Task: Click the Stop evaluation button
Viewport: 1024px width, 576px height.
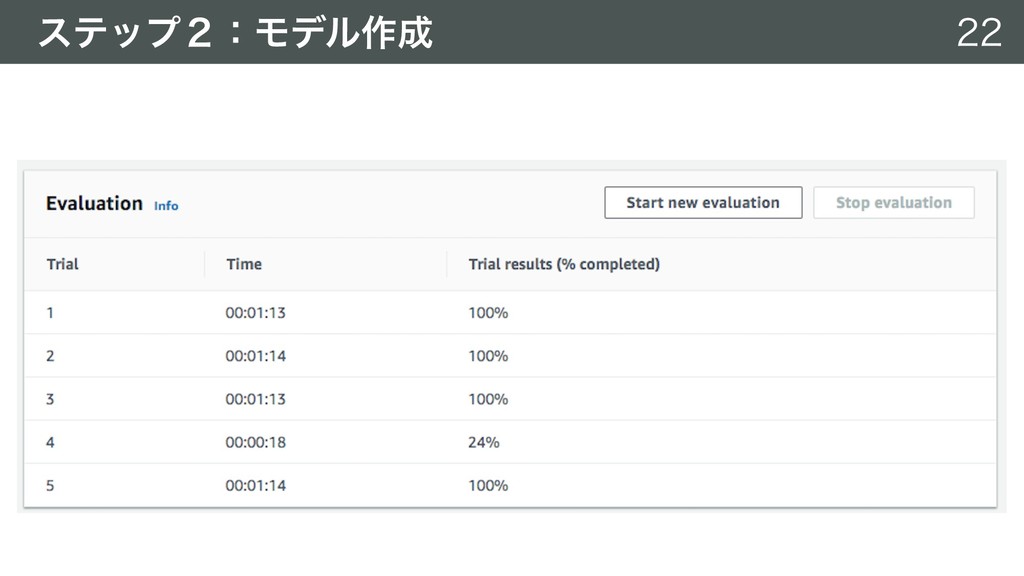Action: click(893, 202)
